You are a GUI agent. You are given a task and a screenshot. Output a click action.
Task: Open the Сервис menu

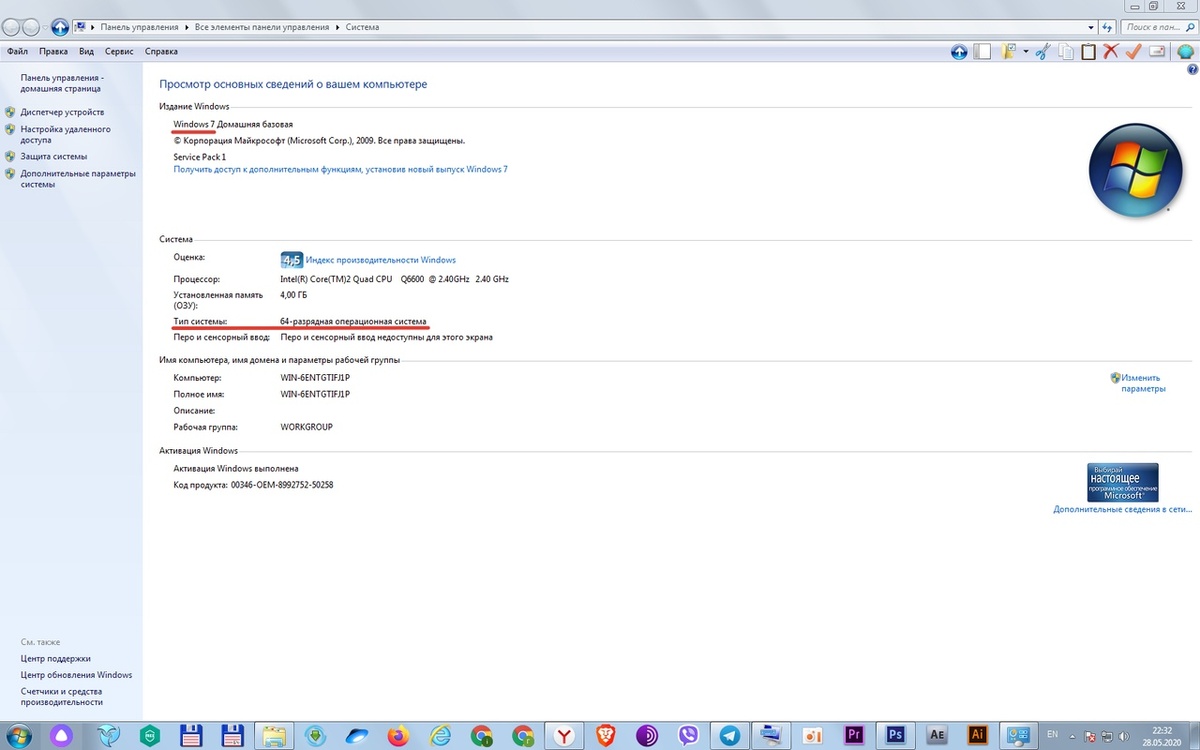(x=119, y=51)
